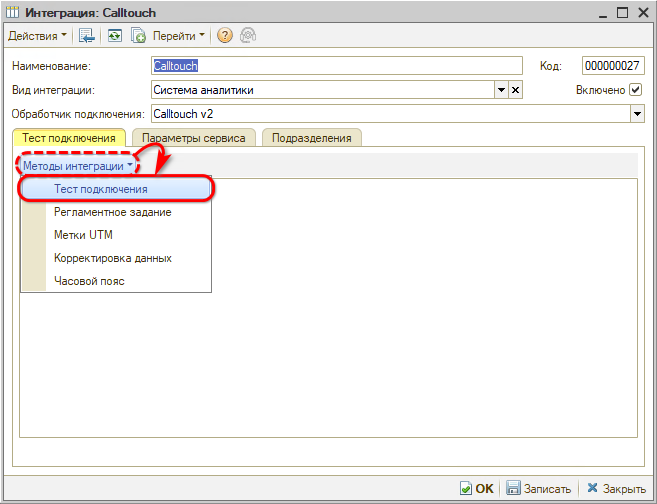Screen dimensions: 657x504
Task: Click the find-in-list toolbar icon
Action: click(87, 36)
